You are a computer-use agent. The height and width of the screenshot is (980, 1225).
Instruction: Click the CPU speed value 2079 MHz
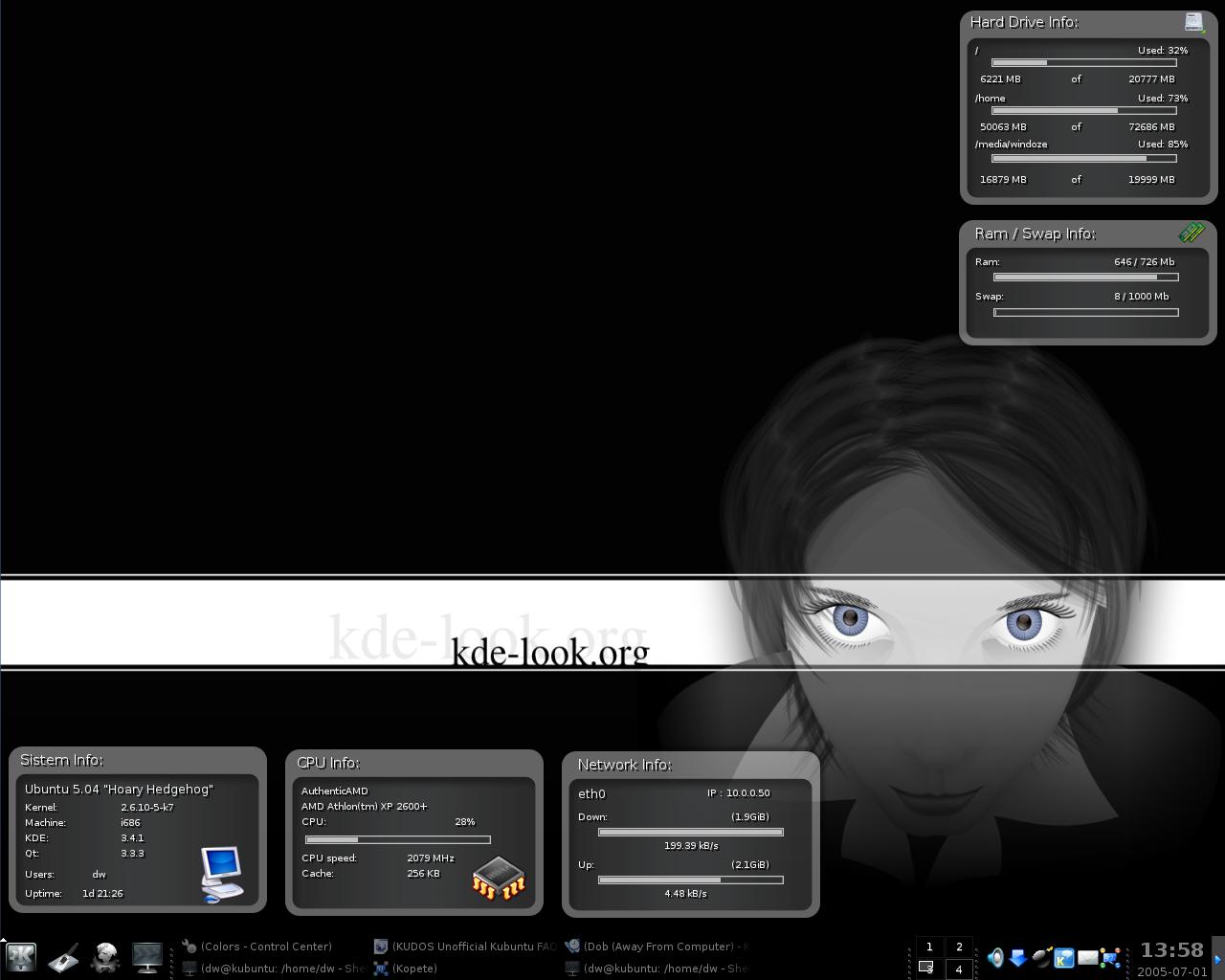[x=431, y=858]
